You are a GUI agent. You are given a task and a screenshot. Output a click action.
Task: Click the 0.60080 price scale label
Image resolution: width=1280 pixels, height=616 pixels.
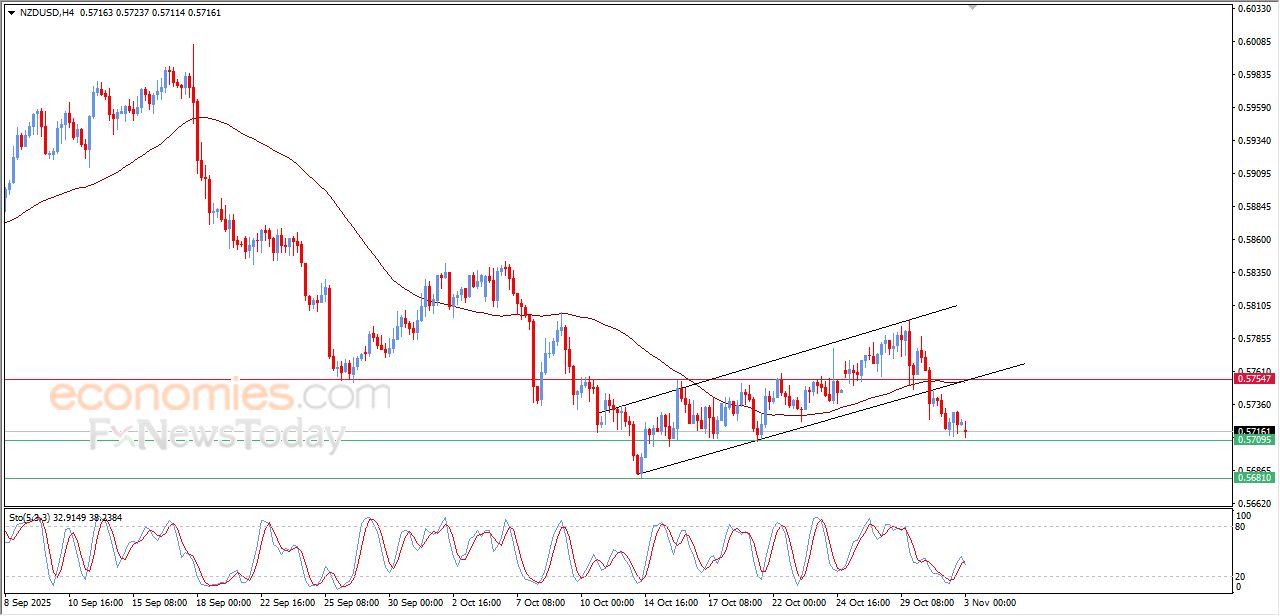pos(1253,42)
